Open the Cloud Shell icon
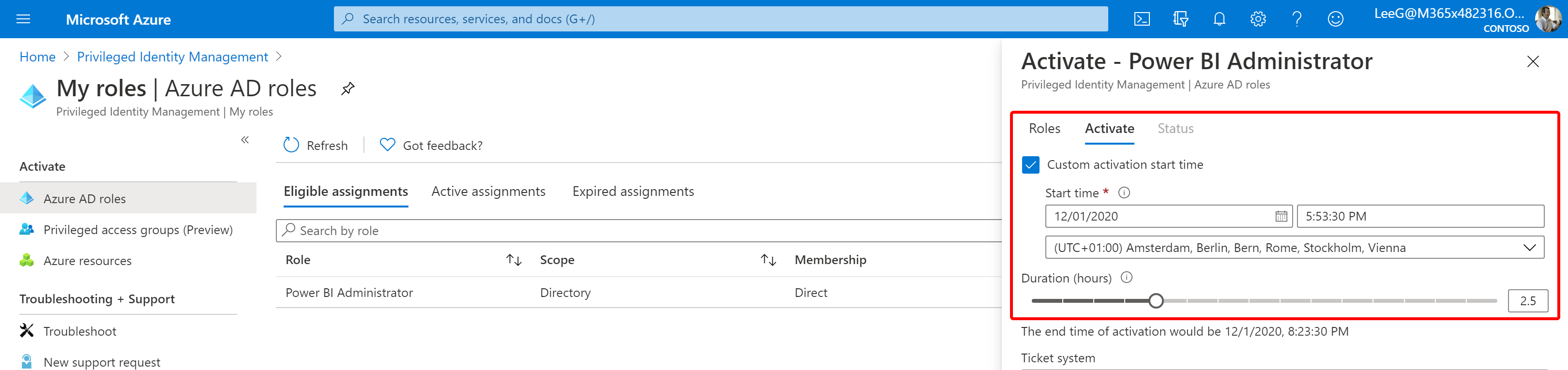 tap(1142, 19)
